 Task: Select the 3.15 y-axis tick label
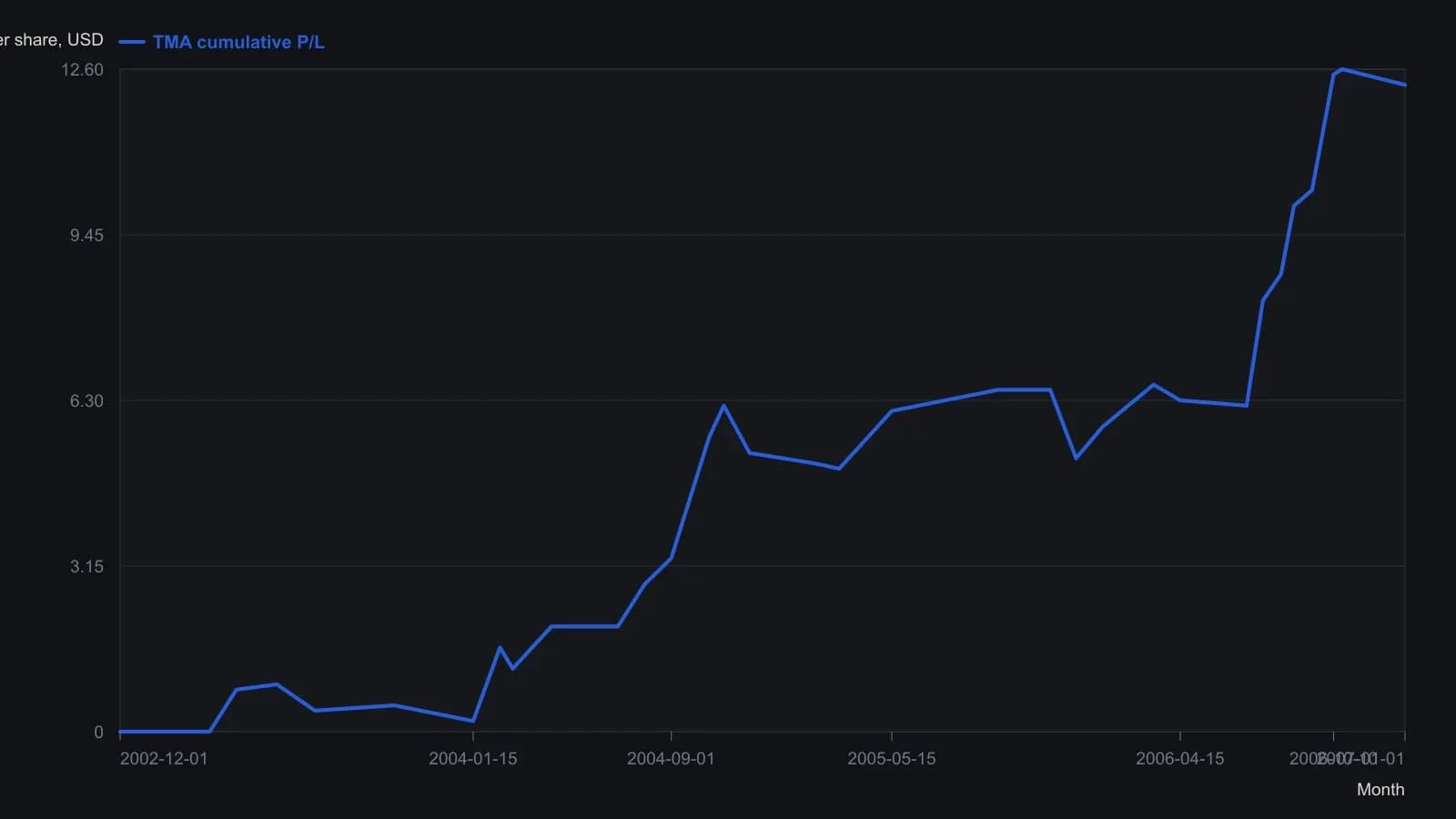[x=87, y=567]
